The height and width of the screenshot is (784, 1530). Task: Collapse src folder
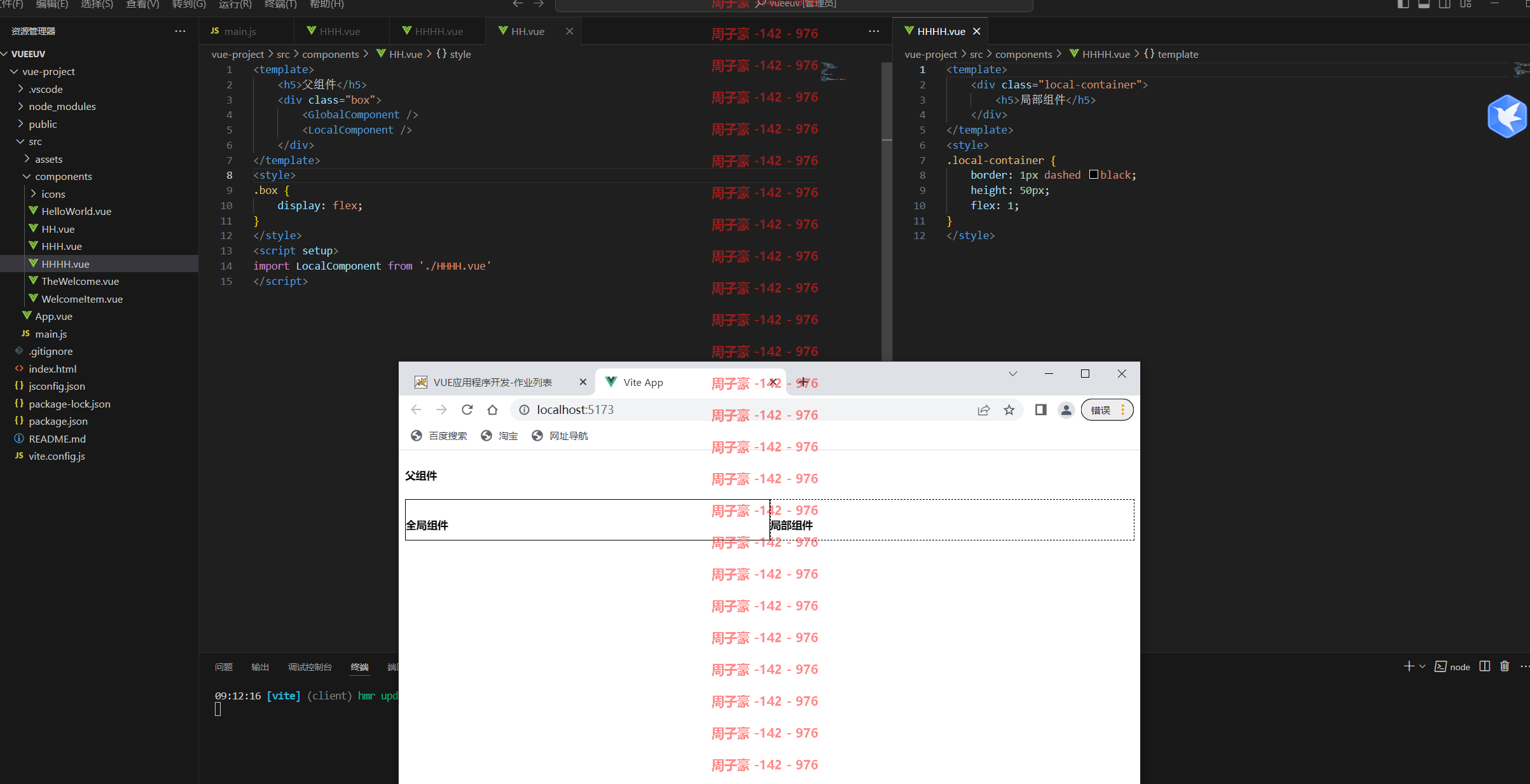pos(99,141)
